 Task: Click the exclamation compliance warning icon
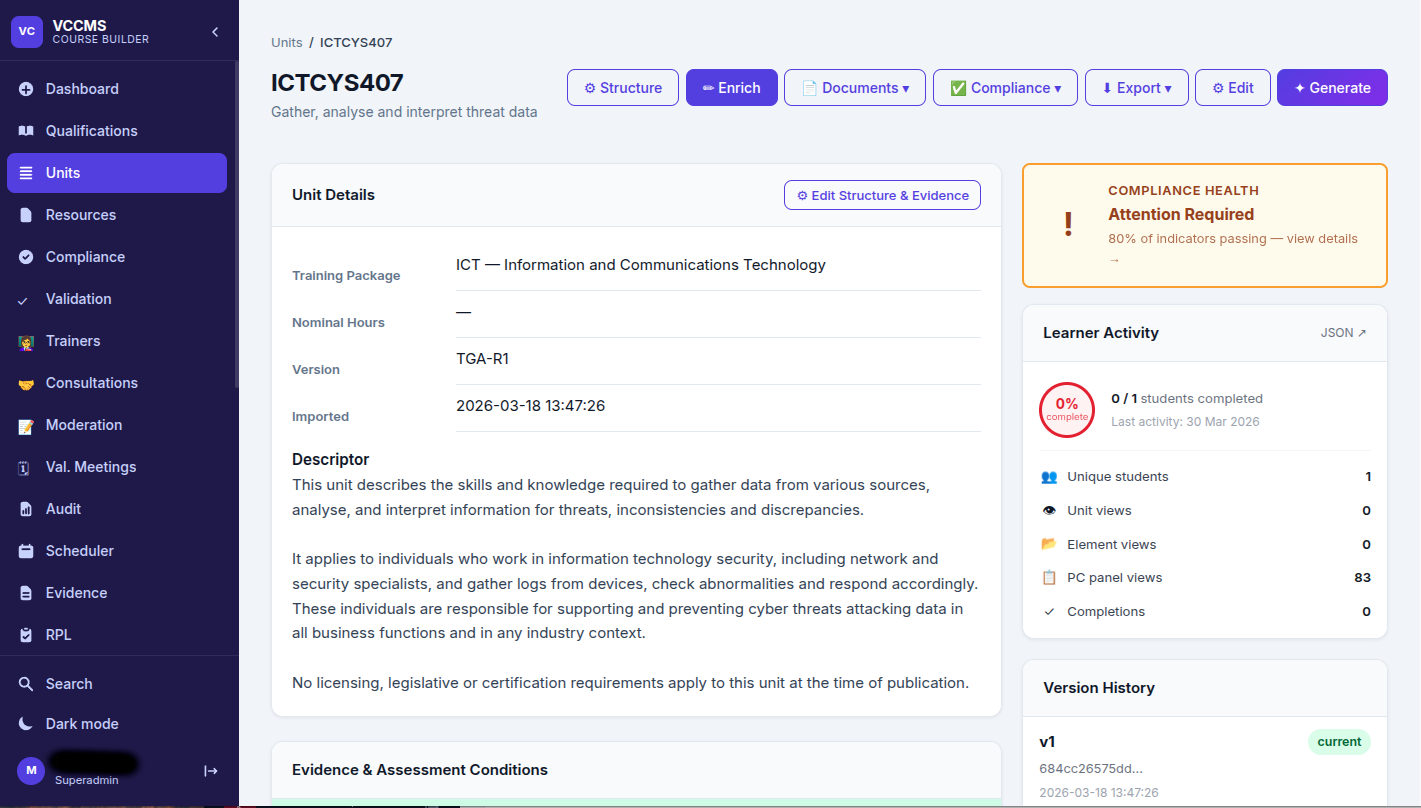point(1068,225)
